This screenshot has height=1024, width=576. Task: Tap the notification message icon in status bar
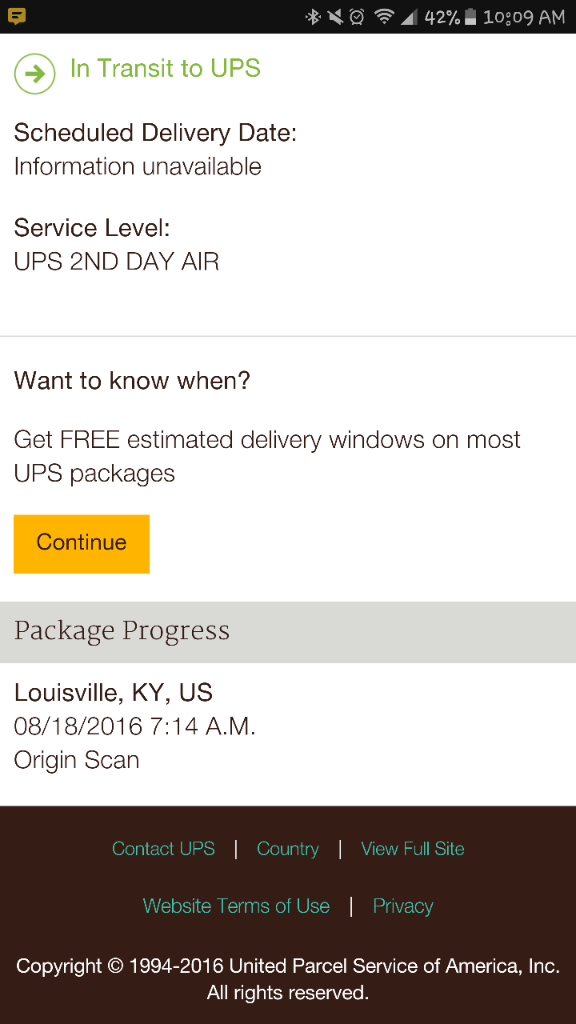(18, 16)
